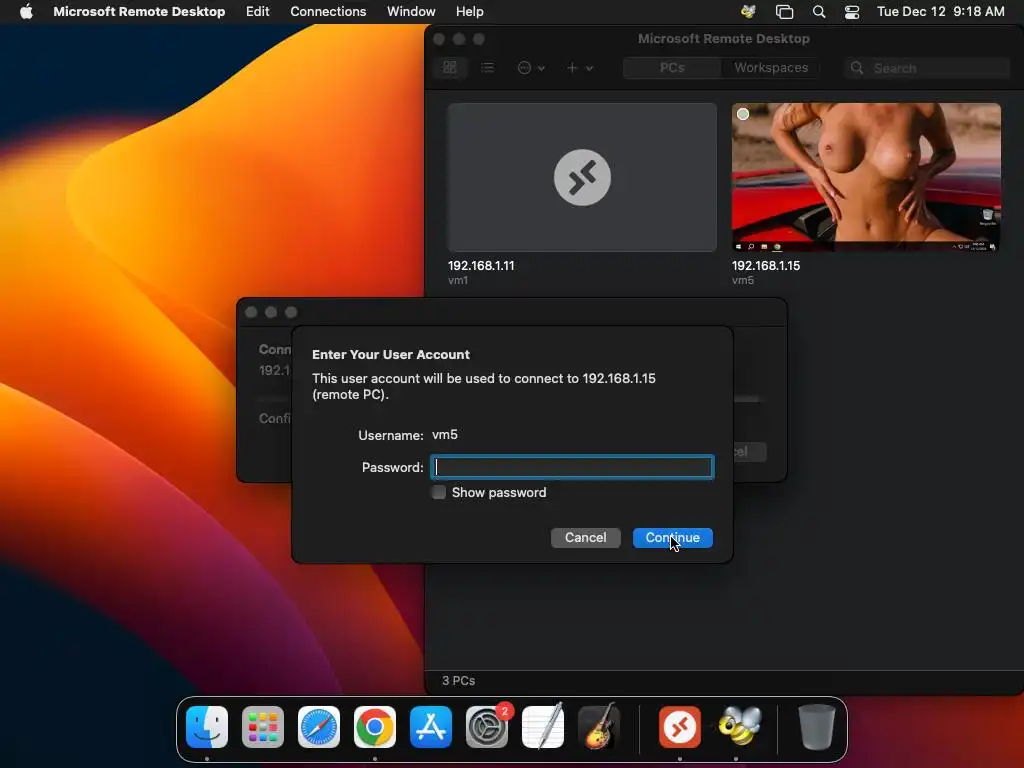This screenshot has height=768, width=1024.
Task: Open Safari from the Dock
Action: [x=319, y=727]
